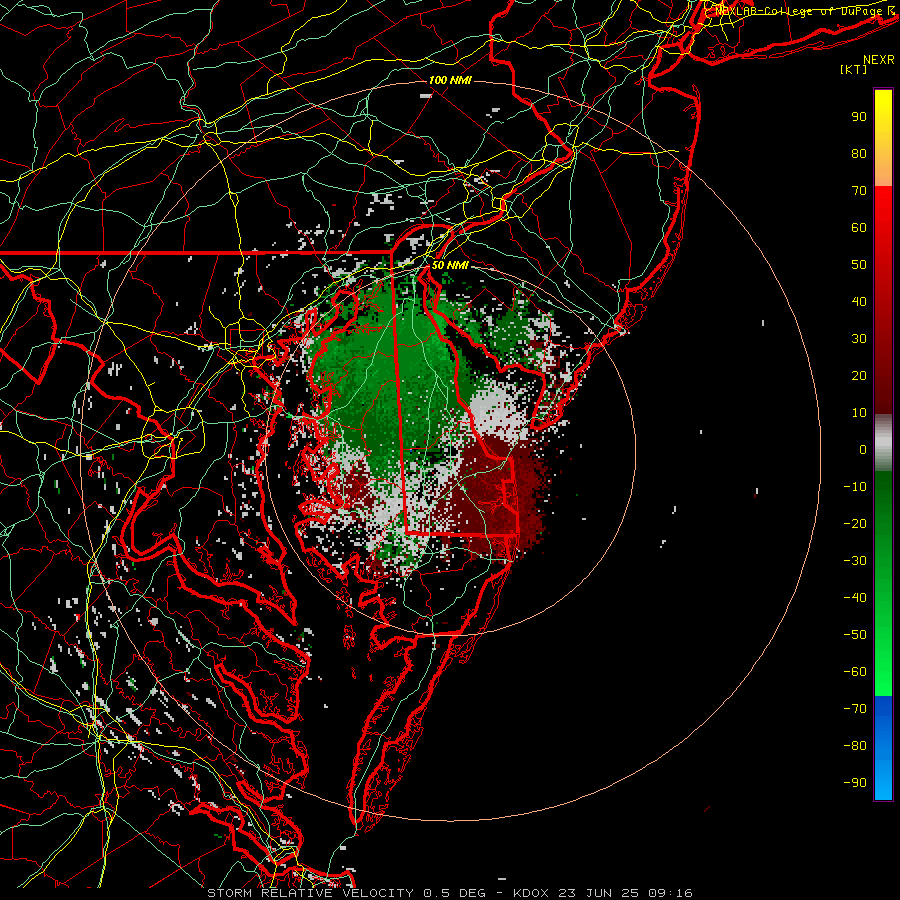The width and height of the screenshot is (900, 900).
Task: Click the 20 value on velocity scale
Action: 859,376
